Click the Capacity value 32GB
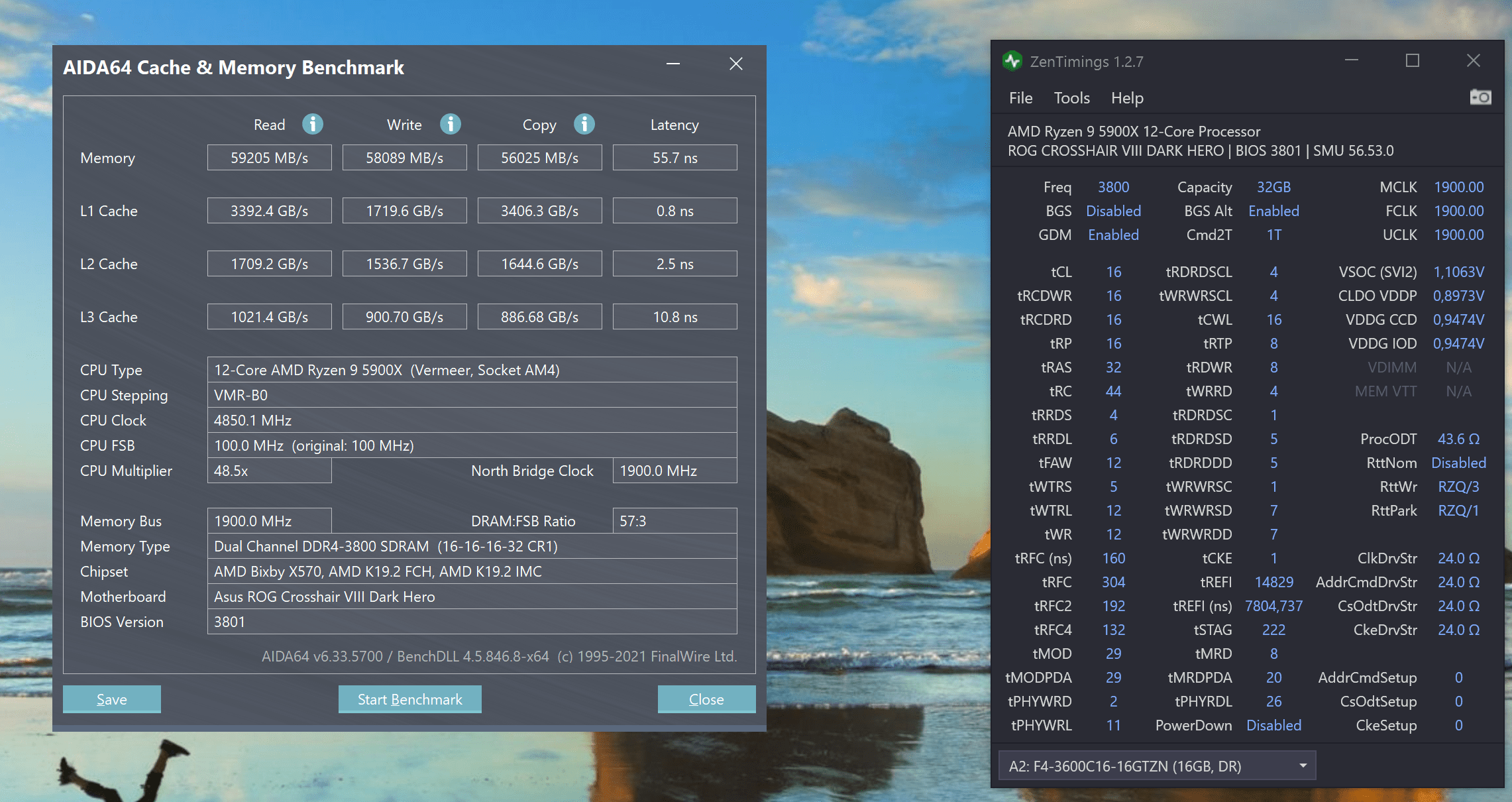 1273,187
